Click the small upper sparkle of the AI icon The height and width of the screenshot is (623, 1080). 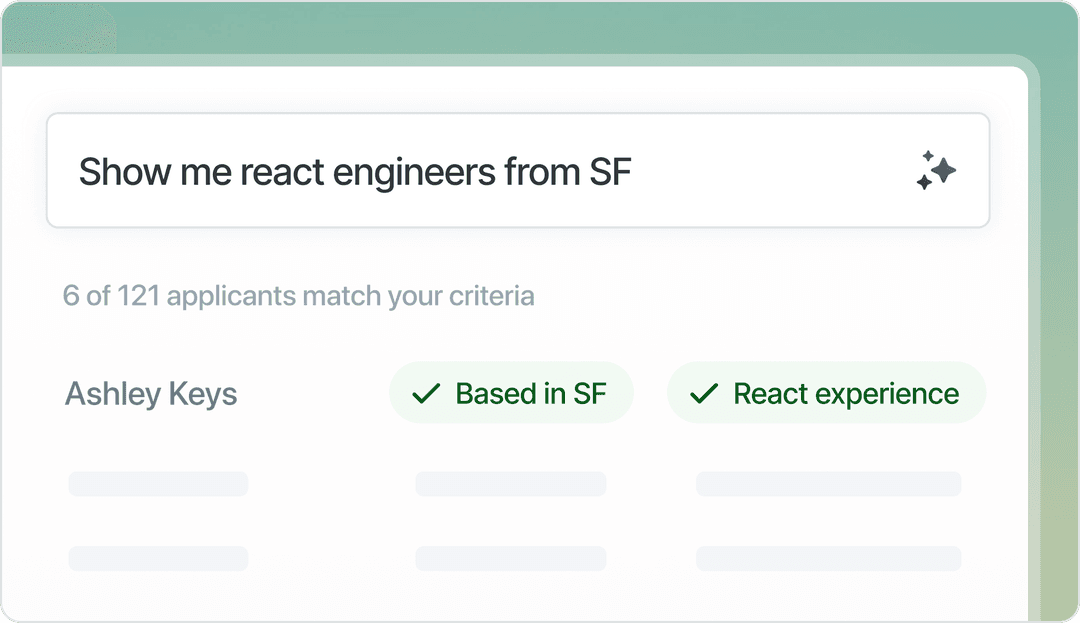click(928, 155)
